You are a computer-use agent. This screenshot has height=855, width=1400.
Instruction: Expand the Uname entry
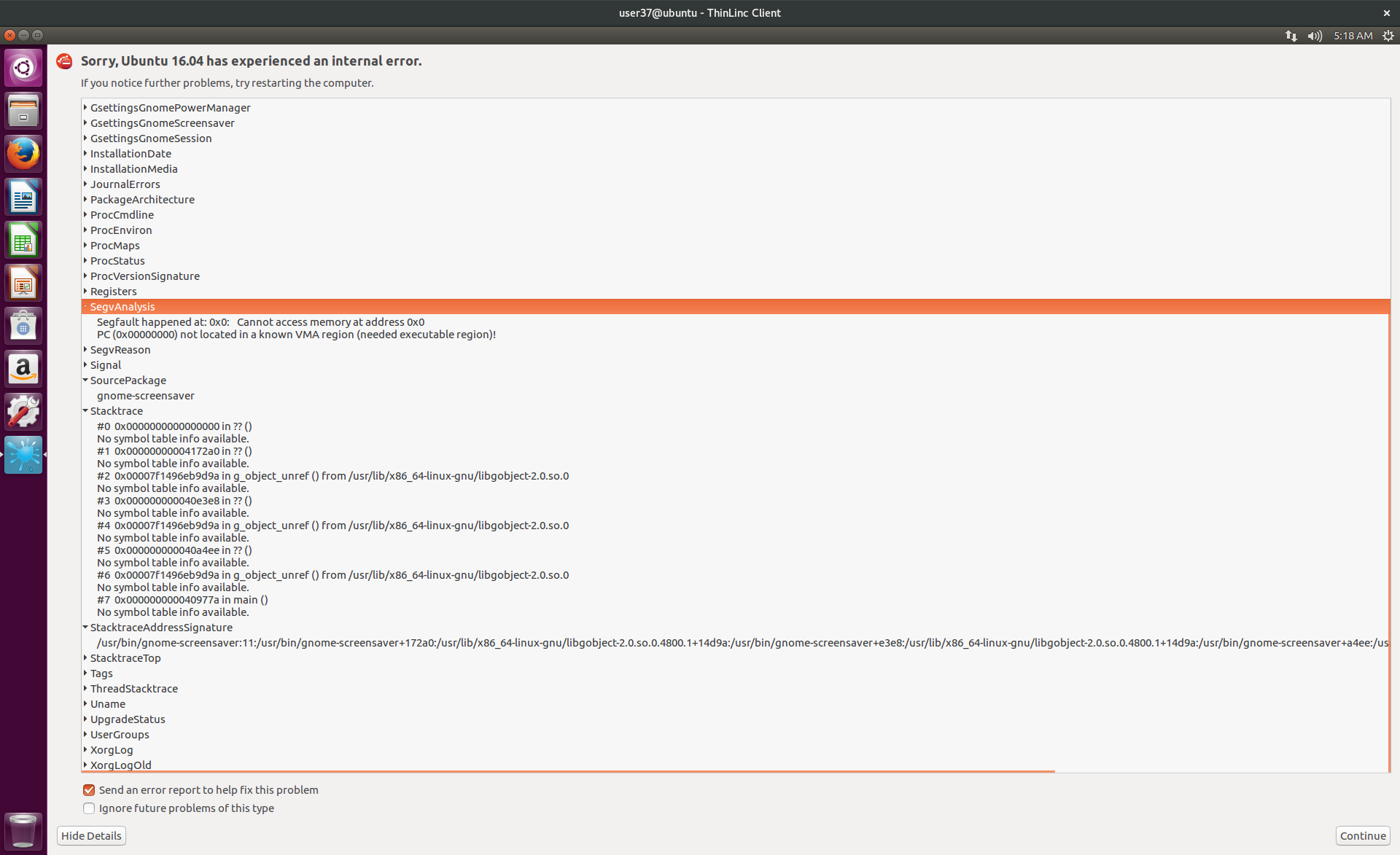(85, 703)
